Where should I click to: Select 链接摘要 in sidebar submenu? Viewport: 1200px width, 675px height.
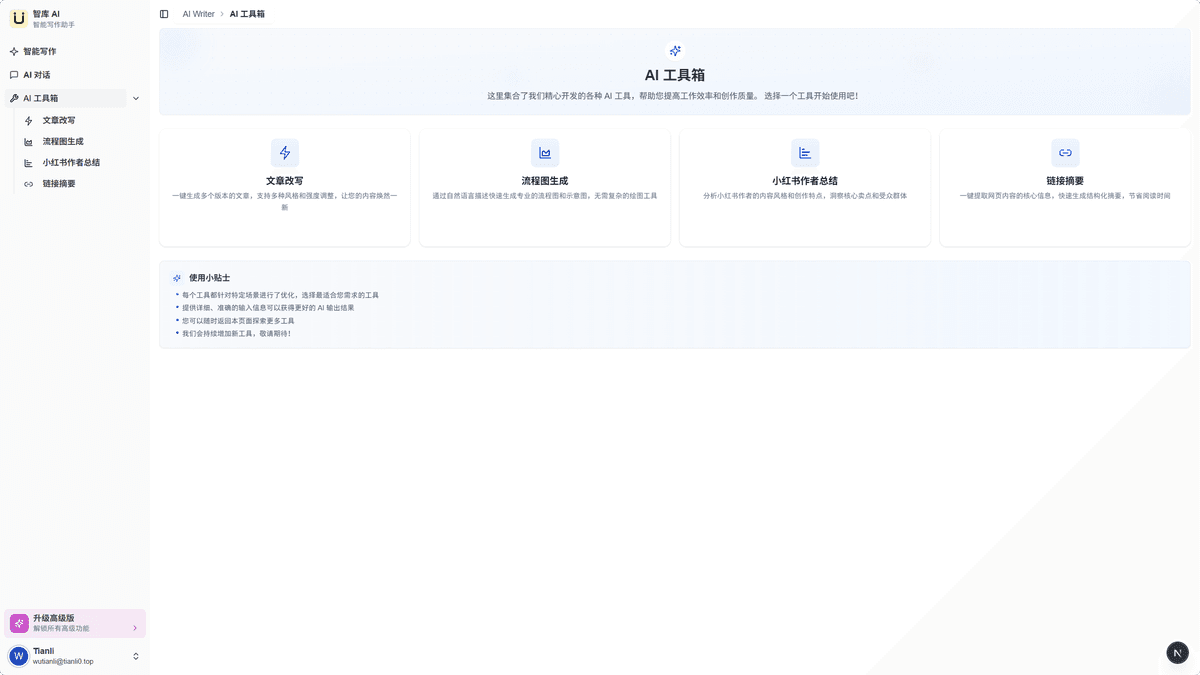59,184
